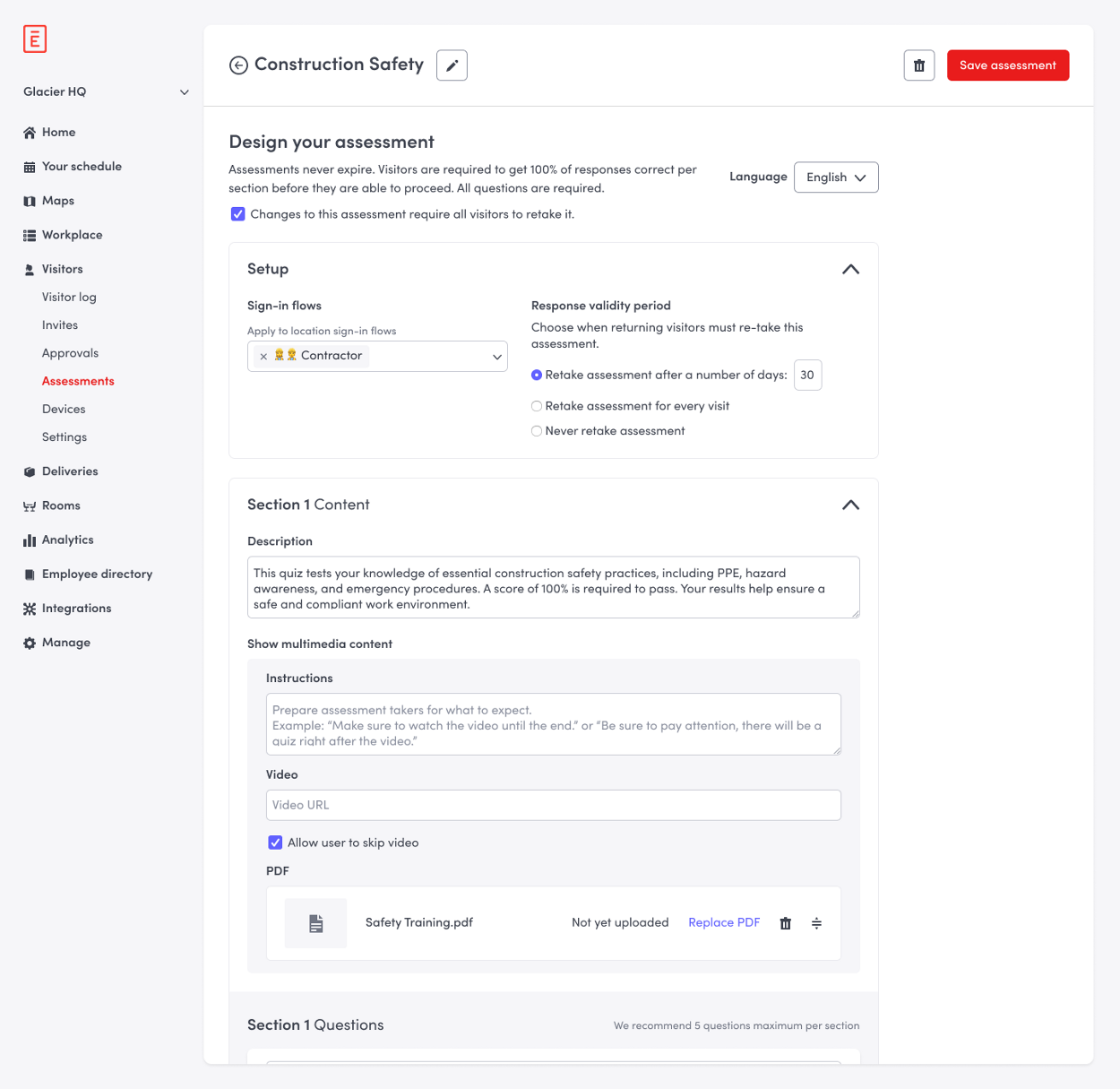Click the Visitors person icon

30,269
